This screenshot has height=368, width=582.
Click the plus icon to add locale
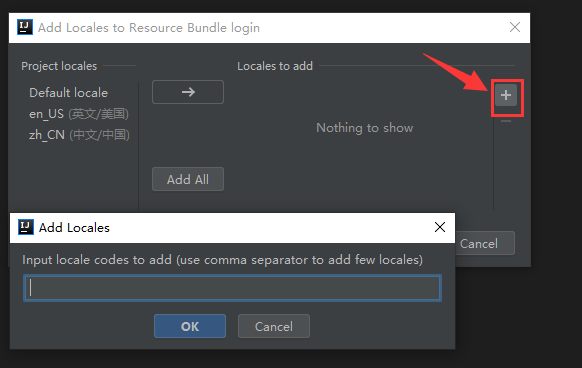(x=506, y=95)
